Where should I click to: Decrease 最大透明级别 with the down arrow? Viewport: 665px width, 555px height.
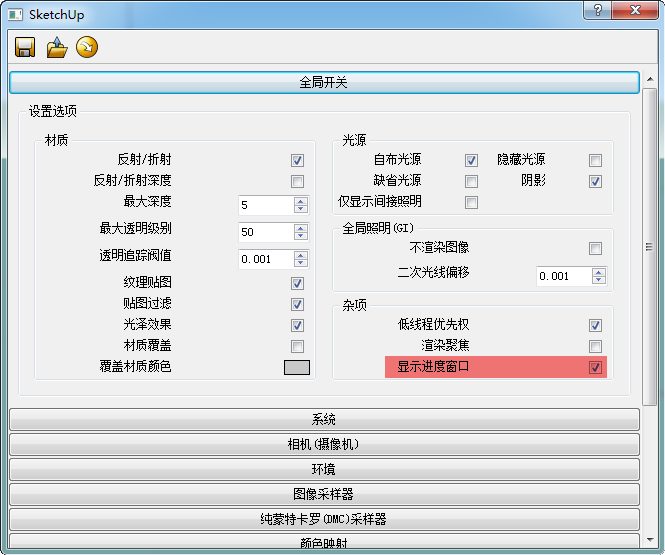pos(301,236)
